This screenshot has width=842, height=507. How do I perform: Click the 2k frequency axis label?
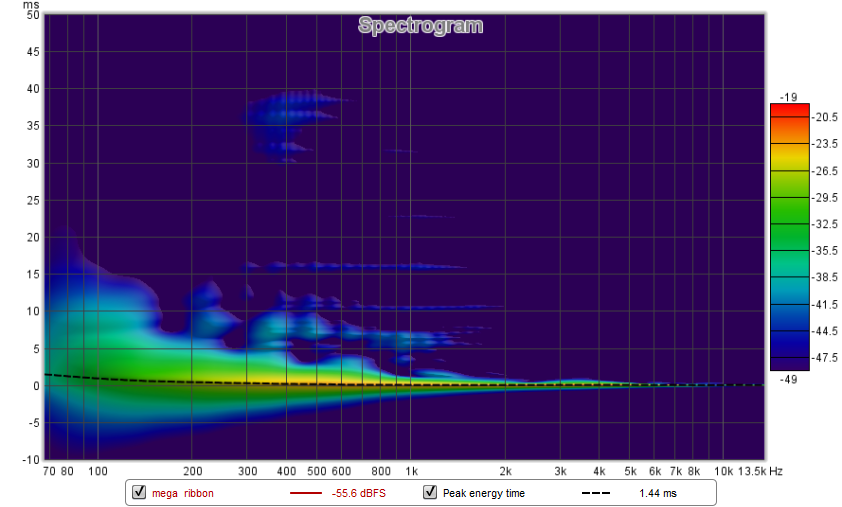(505, 471)
